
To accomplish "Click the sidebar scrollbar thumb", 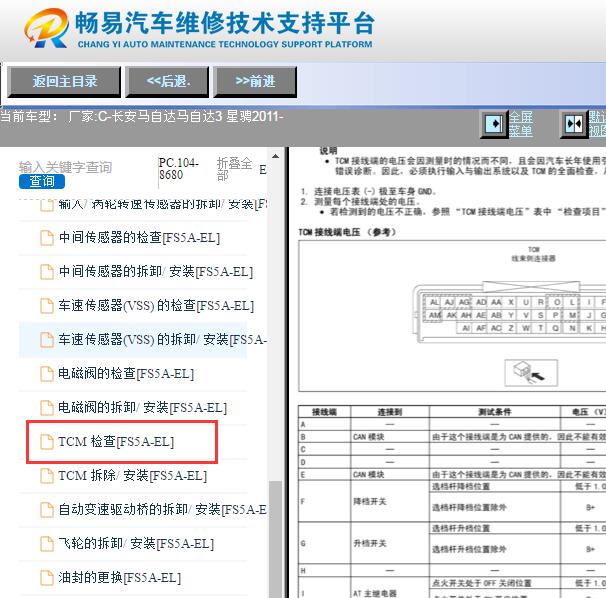I will 275,539.
